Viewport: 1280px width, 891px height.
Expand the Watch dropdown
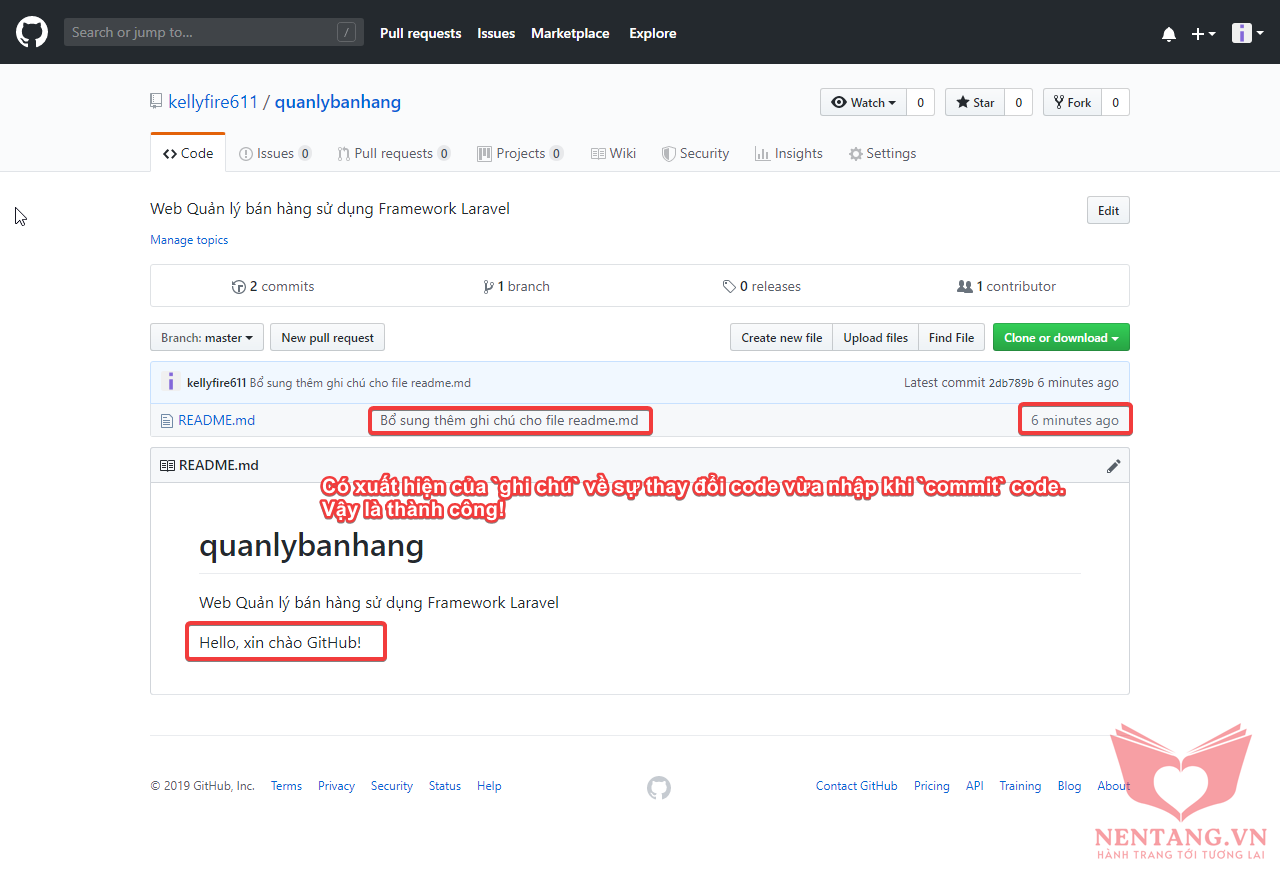tap(863, 102)
